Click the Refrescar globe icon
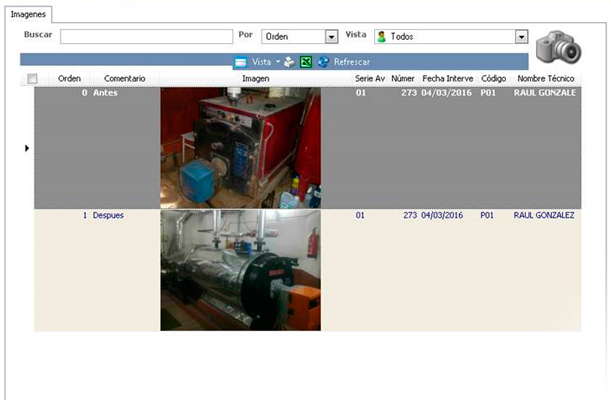 pyautogui.click(x=323, y=62)
